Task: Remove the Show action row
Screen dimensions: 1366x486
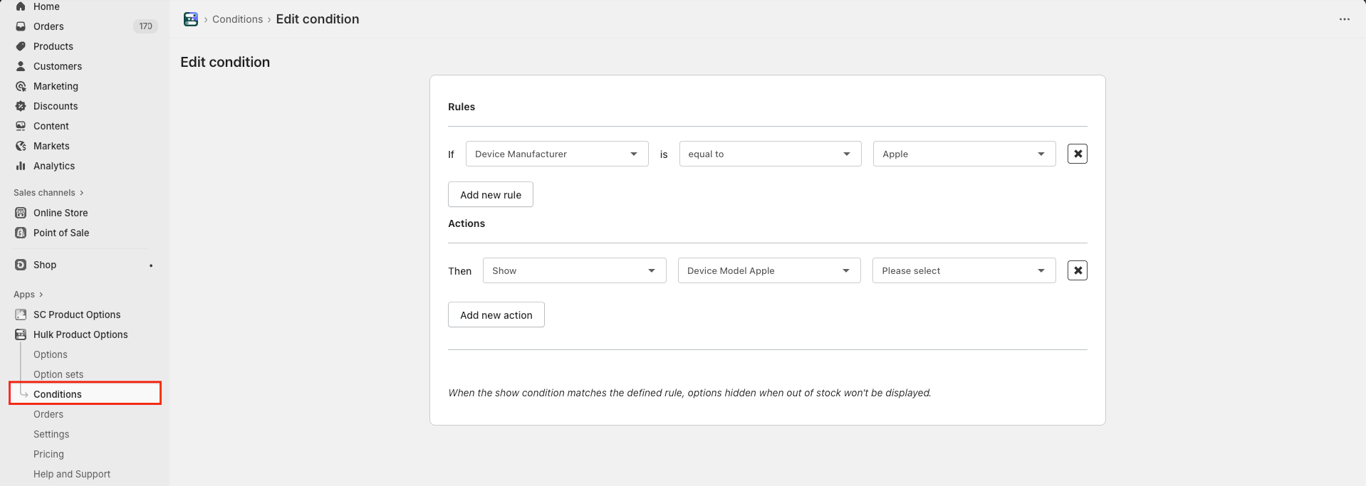Action: point(1077,271)
